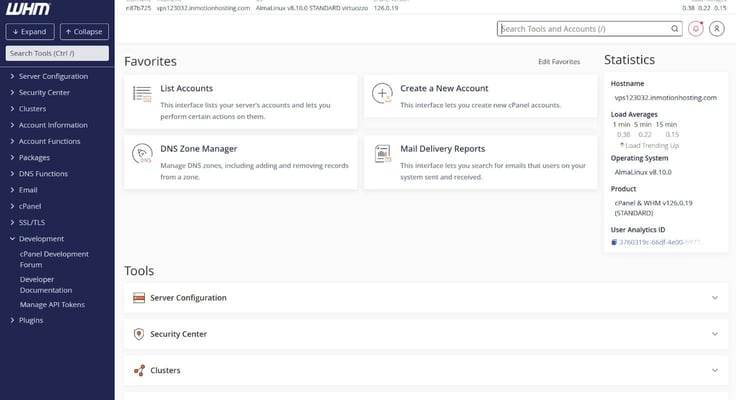Expand Clusters in the sidebar
Viewport: 736px width, 400px height.
[x=12, y=108]
